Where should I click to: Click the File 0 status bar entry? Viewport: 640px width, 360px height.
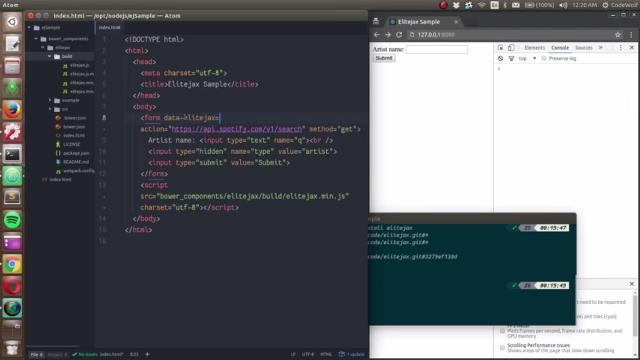tap(36, 354)
